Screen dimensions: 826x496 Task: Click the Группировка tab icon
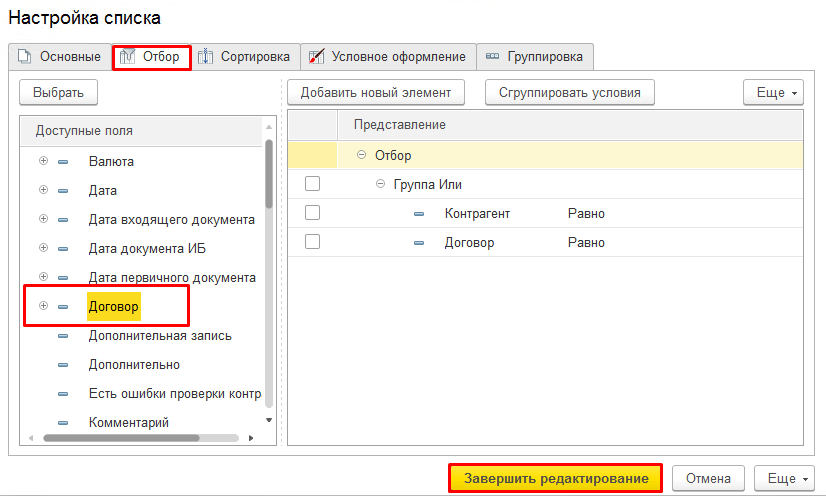pos(492,57)
